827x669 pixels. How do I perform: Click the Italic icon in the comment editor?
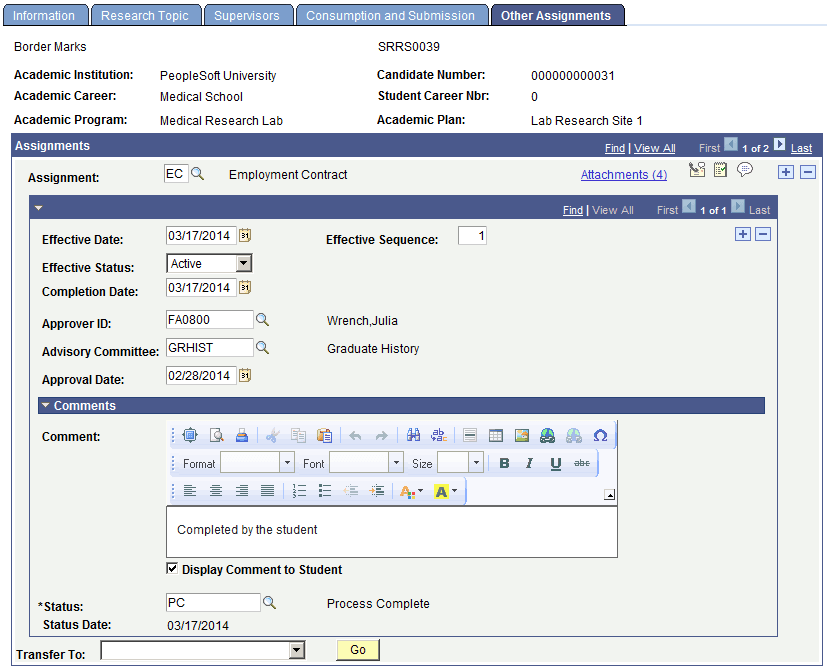pos(527,462)
